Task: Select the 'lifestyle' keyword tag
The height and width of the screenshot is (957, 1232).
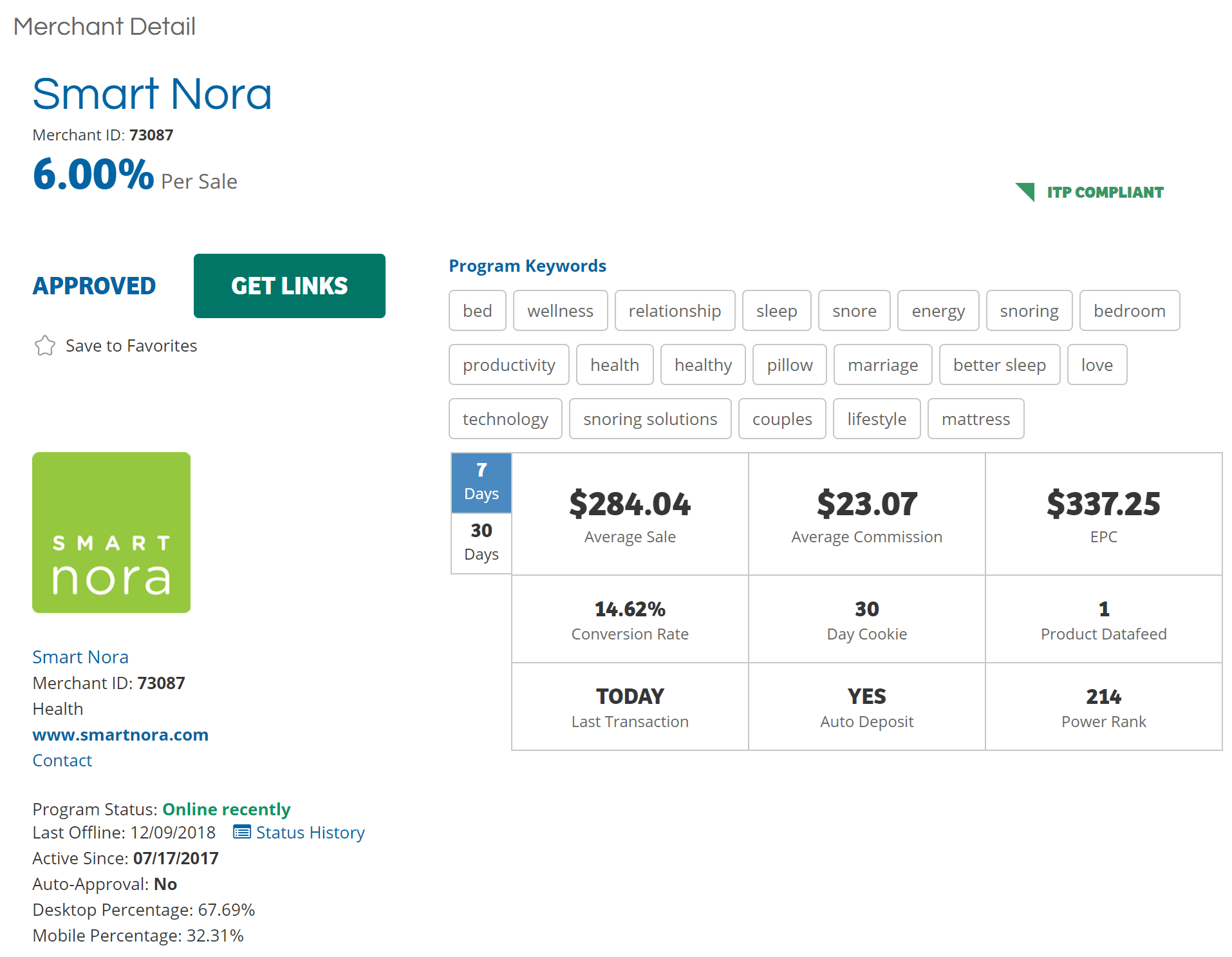Action: point(877,419)
